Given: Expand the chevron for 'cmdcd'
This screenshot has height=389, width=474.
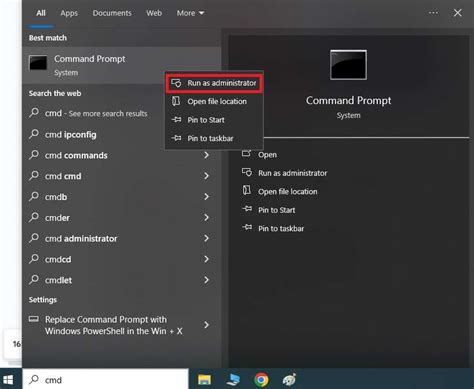Looking at the screenshot, I should pyautogui.click(x=206, y=259).
